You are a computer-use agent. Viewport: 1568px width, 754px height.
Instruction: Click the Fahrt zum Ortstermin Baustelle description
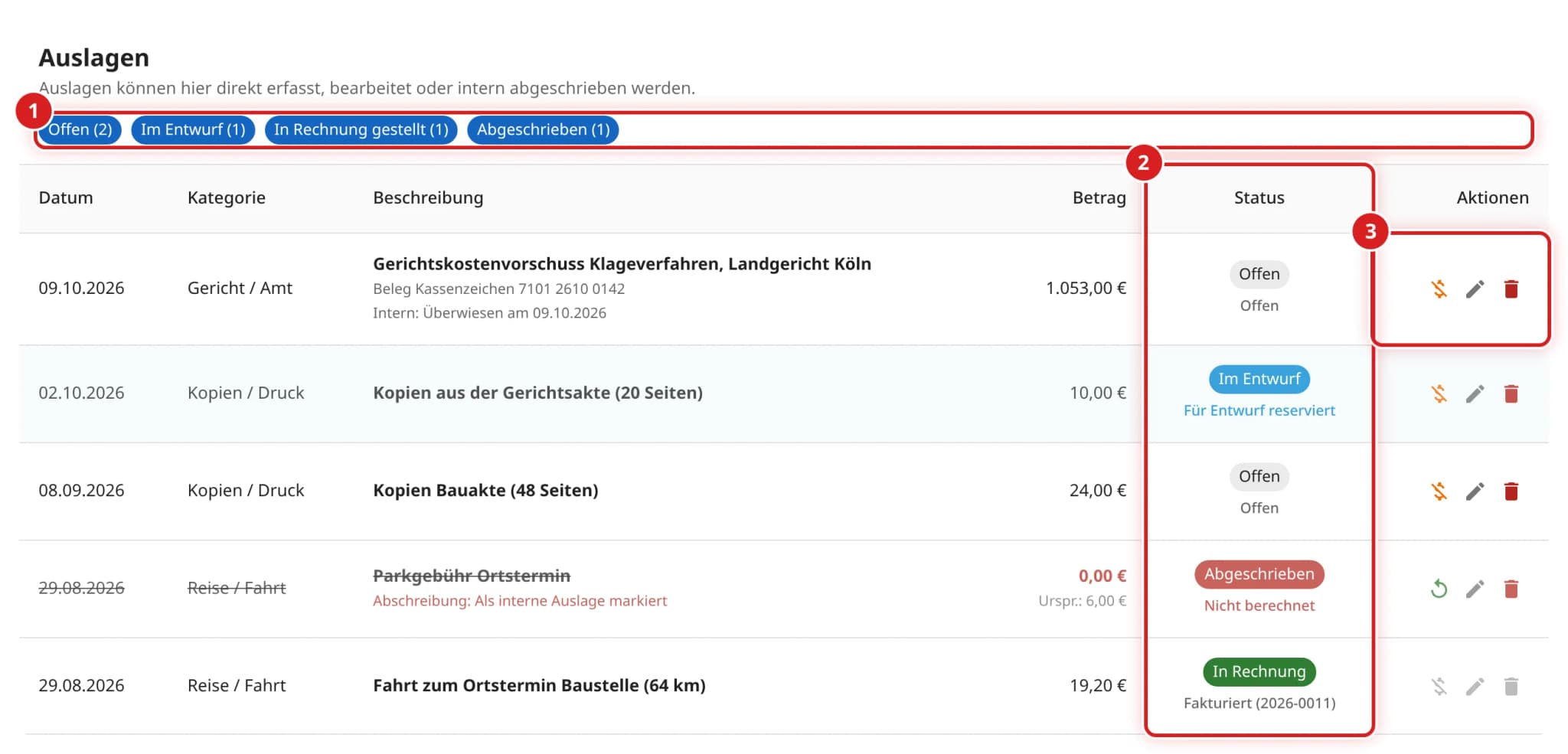coord(539,685)
